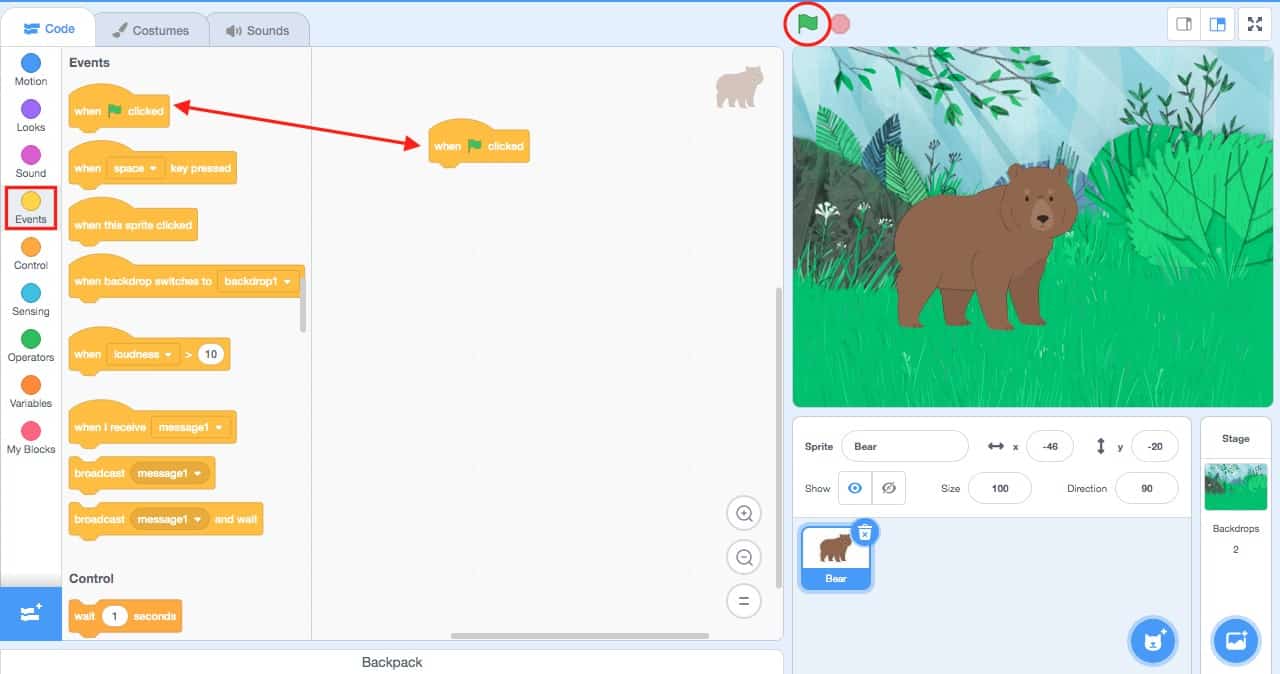Switch to the Costumes tab
This screenshot has height=674, width=1280.
point(152,30)
